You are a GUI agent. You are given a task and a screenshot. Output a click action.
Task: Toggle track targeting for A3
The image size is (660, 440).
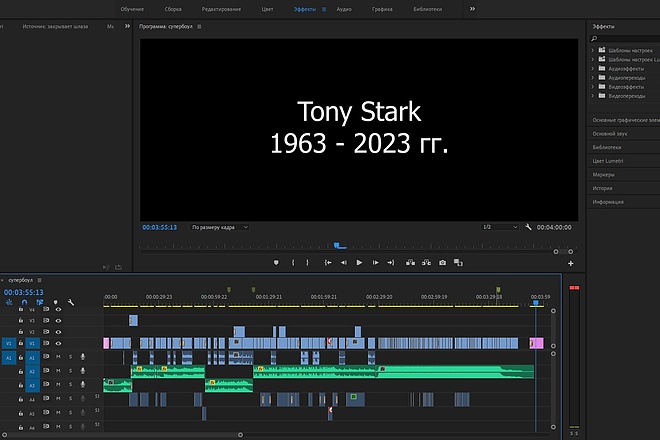(32, 385)
